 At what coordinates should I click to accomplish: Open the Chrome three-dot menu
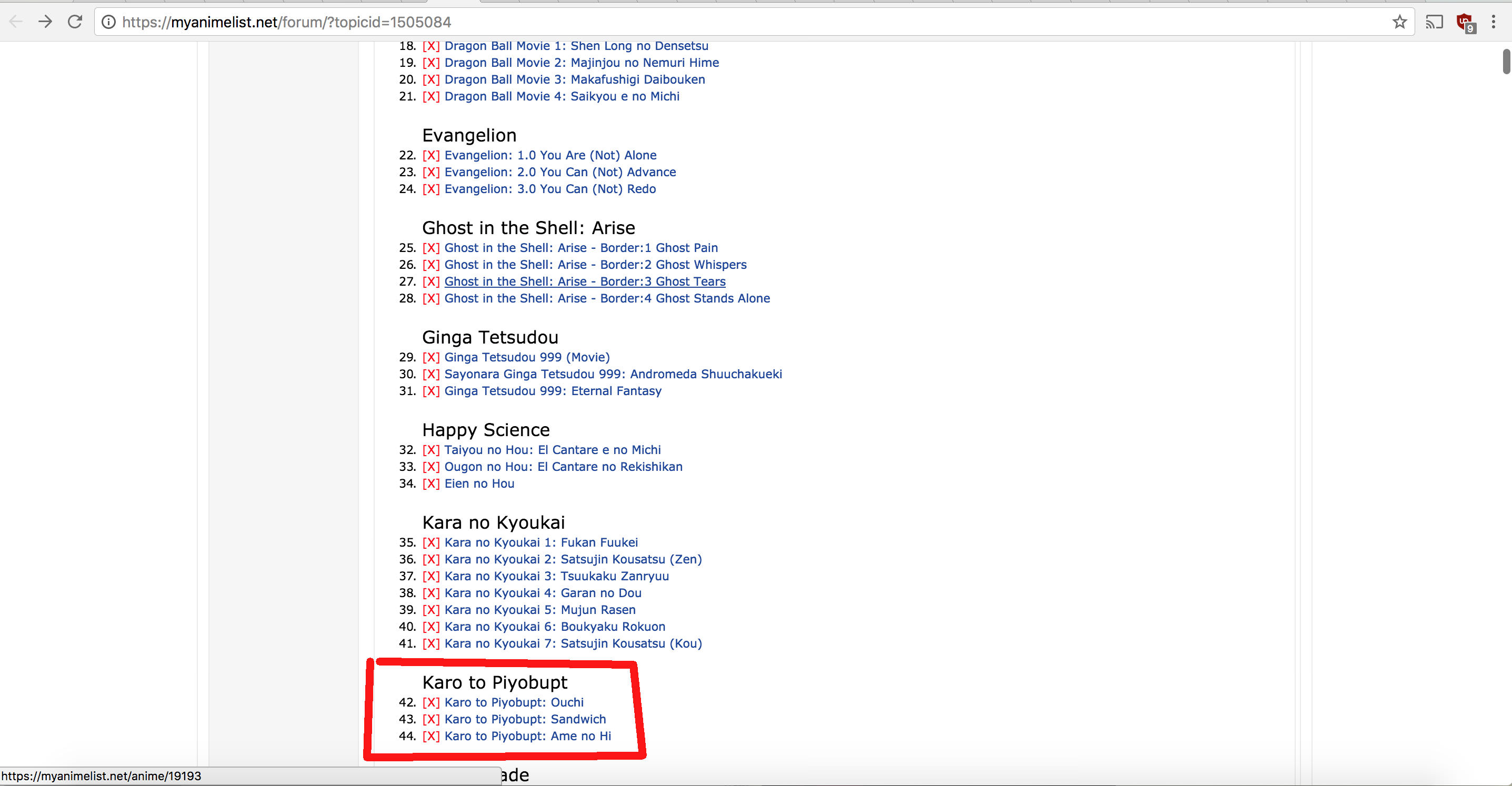click(1493, 22)
